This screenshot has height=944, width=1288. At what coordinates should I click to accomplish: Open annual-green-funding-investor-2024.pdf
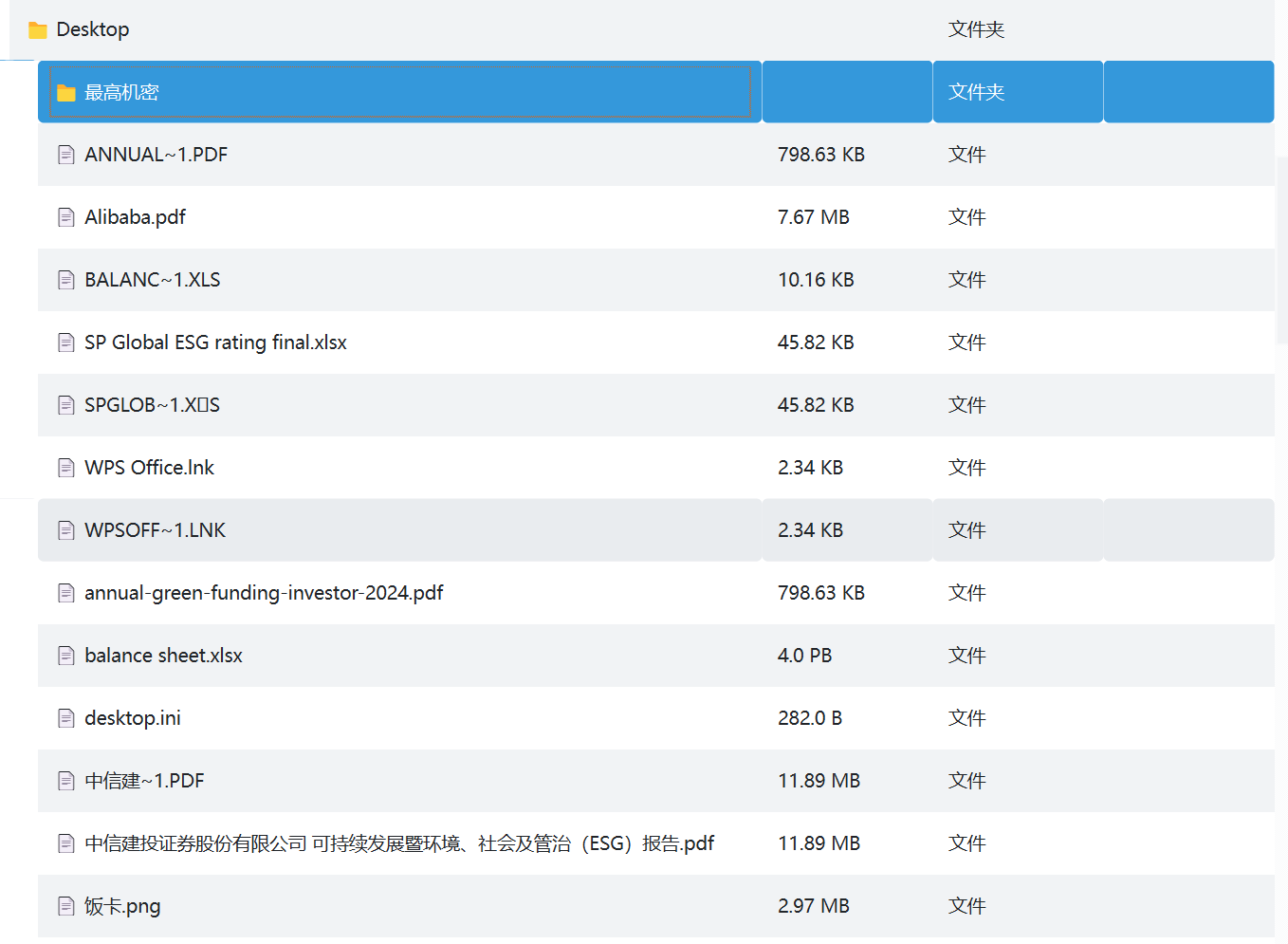point(264,594)
